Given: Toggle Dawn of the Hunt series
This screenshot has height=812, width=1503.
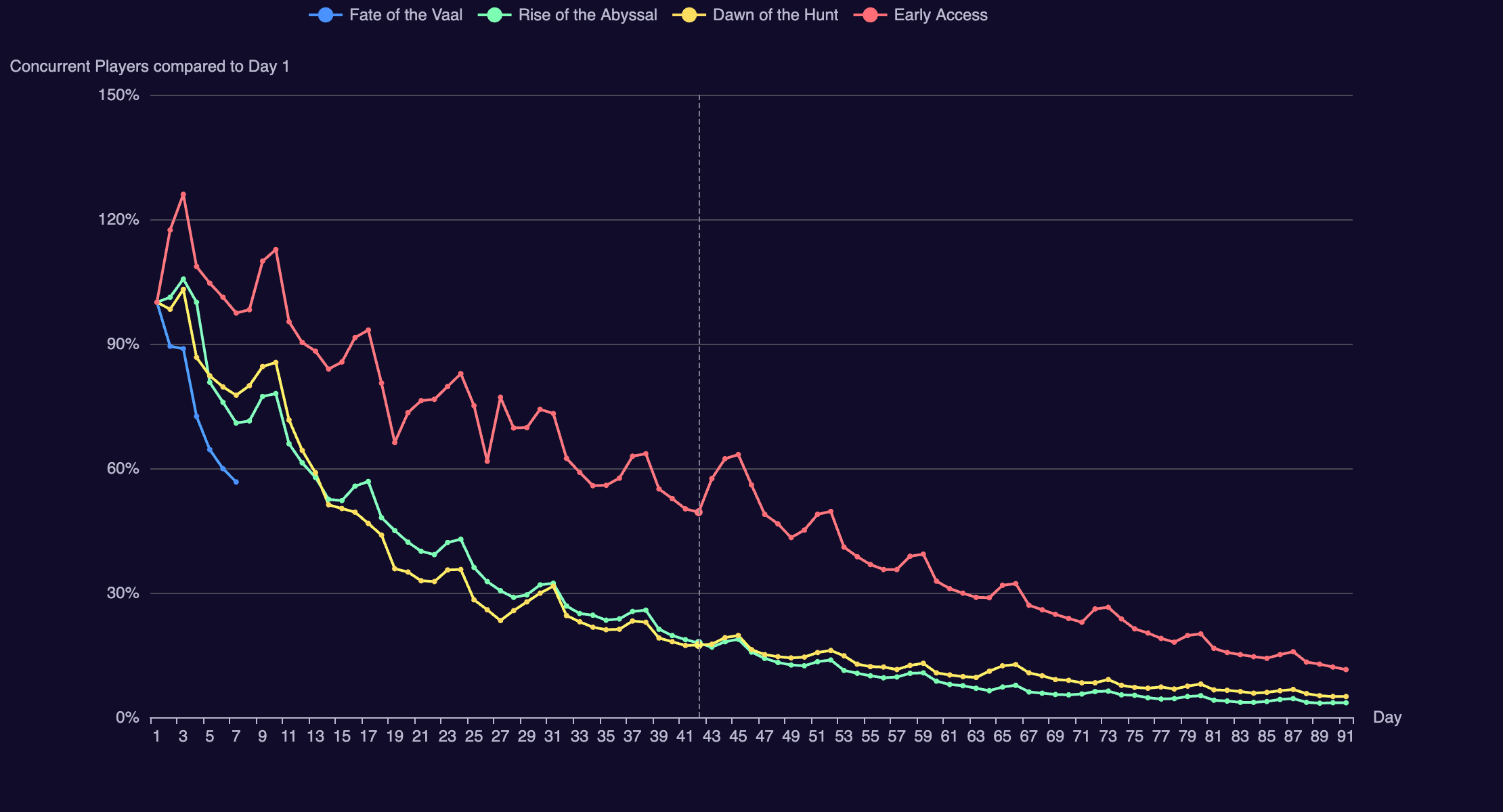Looking at the screenshot, I should [775, 15].
